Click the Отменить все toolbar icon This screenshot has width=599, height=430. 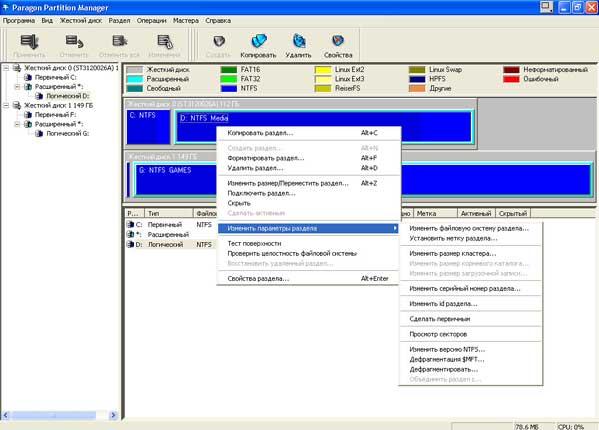[x=119, y=41]
